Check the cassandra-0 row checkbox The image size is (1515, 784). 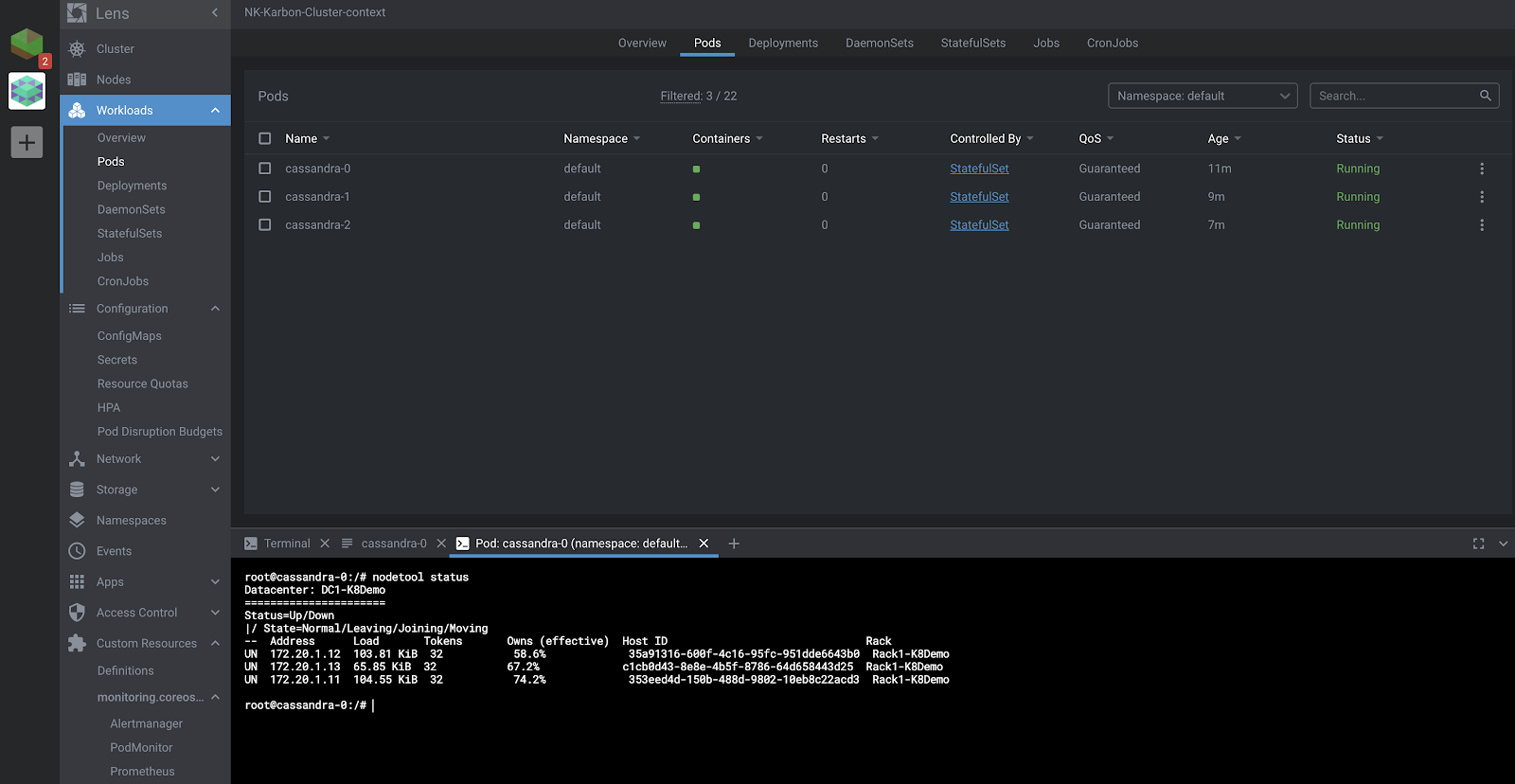[x=265, y=169]
